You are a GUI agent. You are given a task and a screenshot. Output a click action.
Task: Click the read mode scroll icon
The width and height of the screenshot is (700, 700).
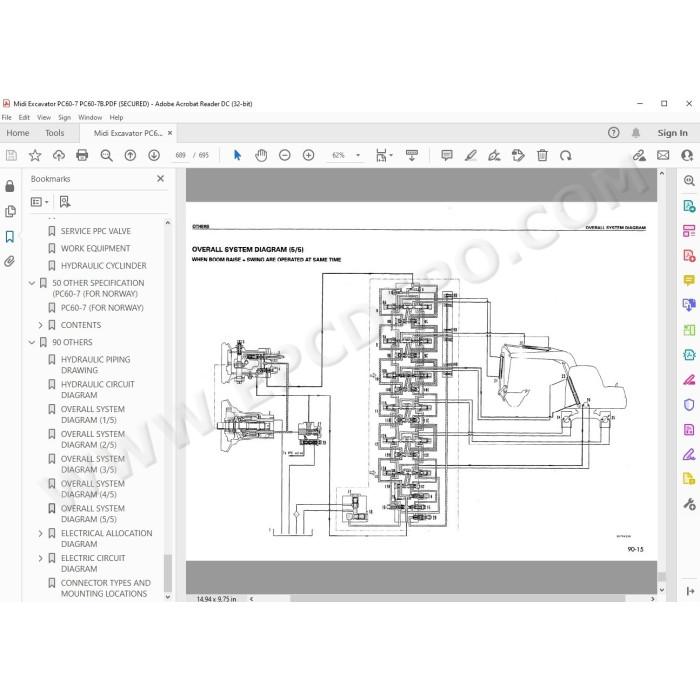[x=411, y=155]
